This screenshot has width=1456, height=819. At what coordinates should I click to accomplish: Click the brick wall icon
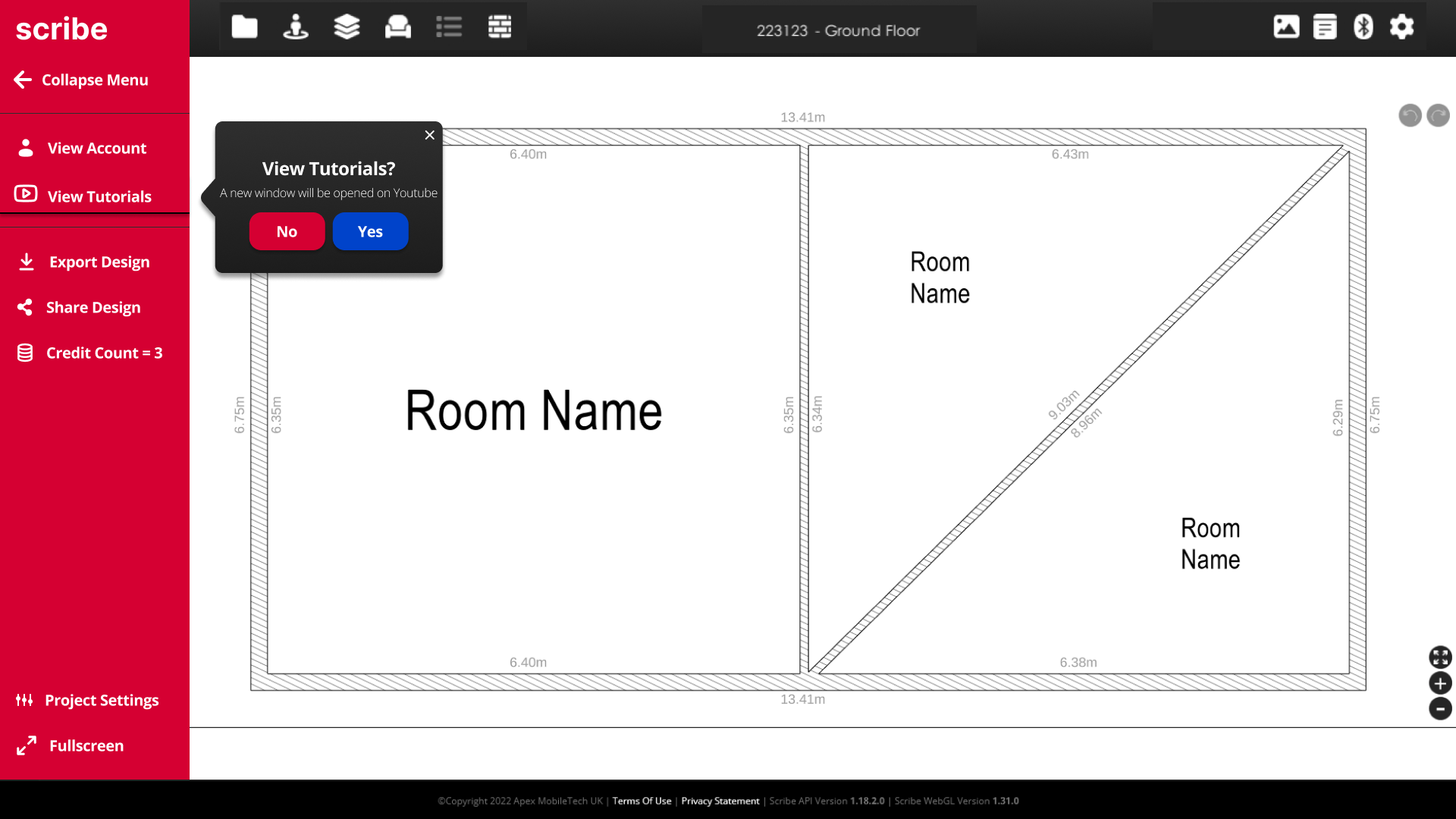click(500, 27)
